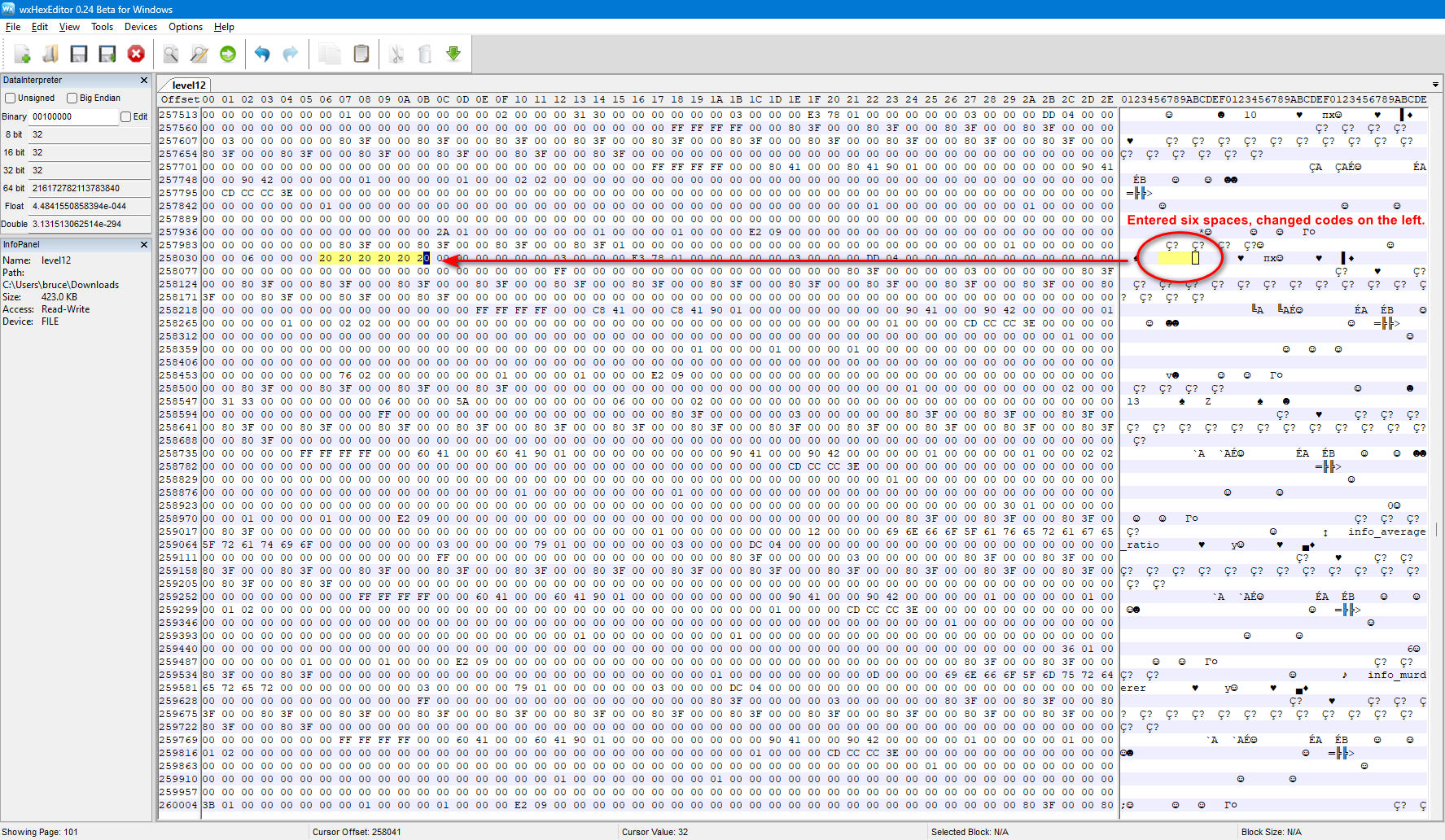Open the Help menu
The width and height of the screenshot is (1445, 840).
224,27
